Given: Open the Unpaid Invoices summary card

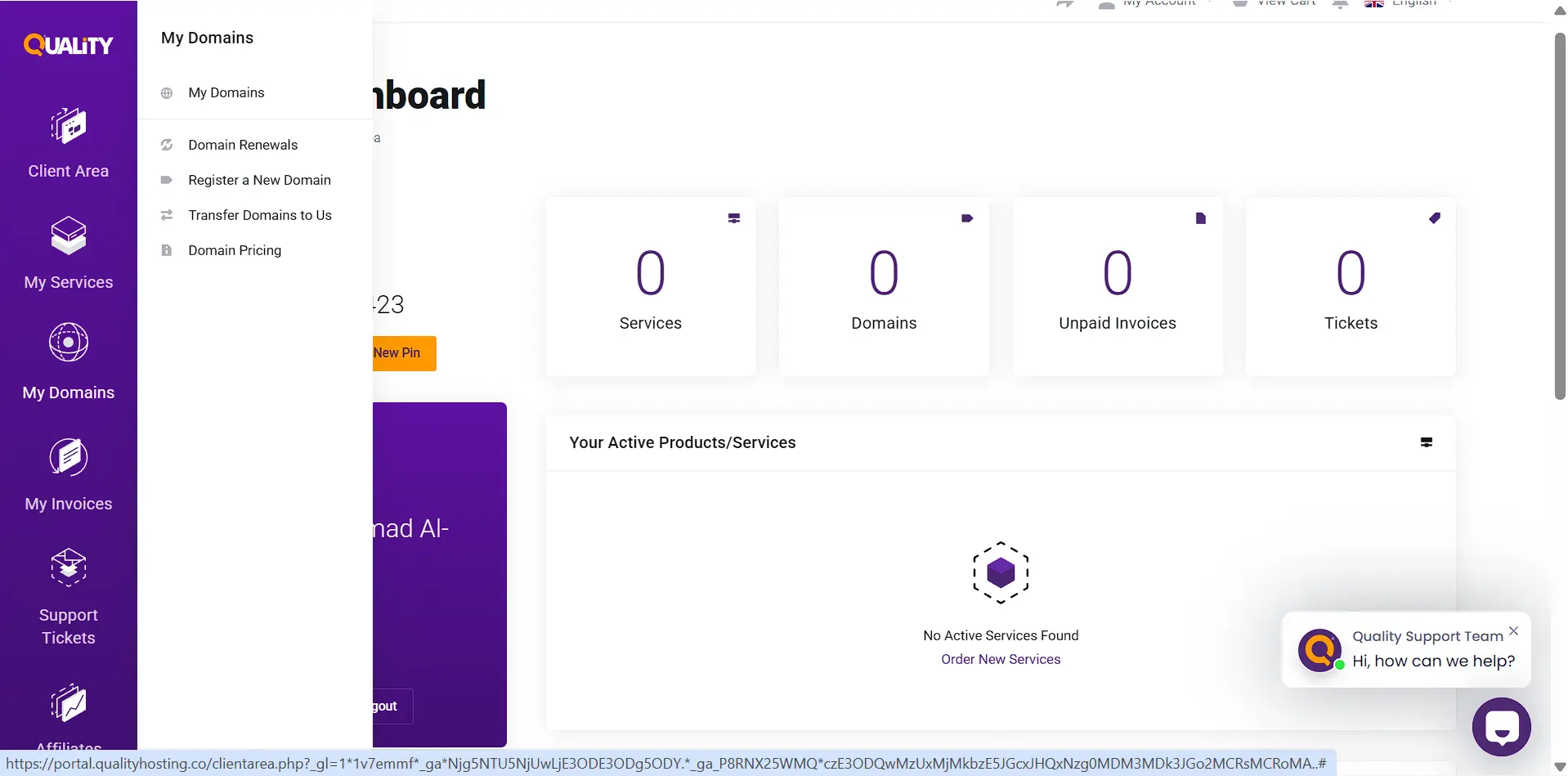Looking at the screenshot, I should click(1118, 286).
